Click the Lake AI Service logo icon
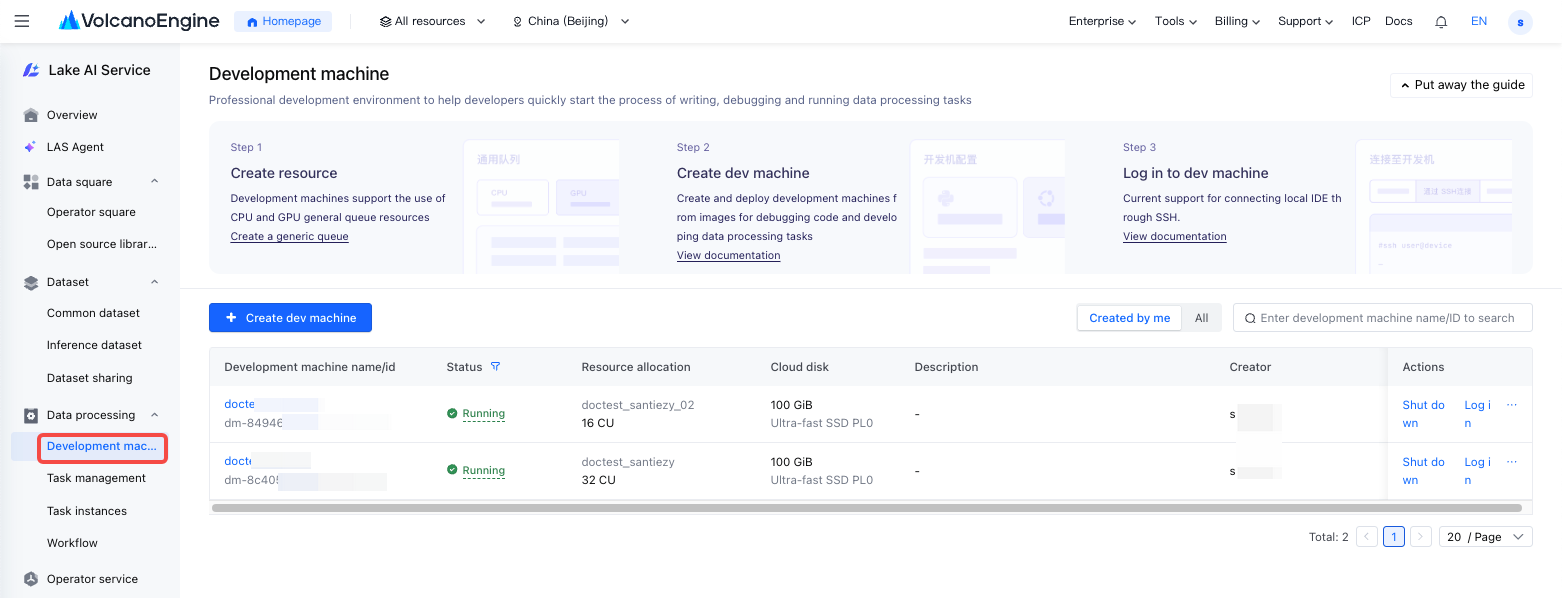Viewport: 1562px width, 598px height. pos(32,70)
